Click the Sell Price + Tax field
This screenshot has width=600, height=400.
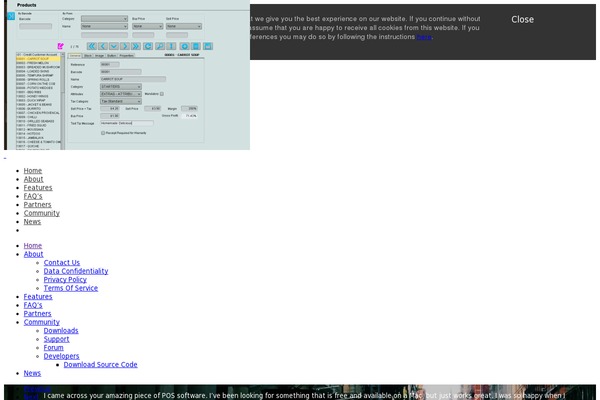(110, 109)
